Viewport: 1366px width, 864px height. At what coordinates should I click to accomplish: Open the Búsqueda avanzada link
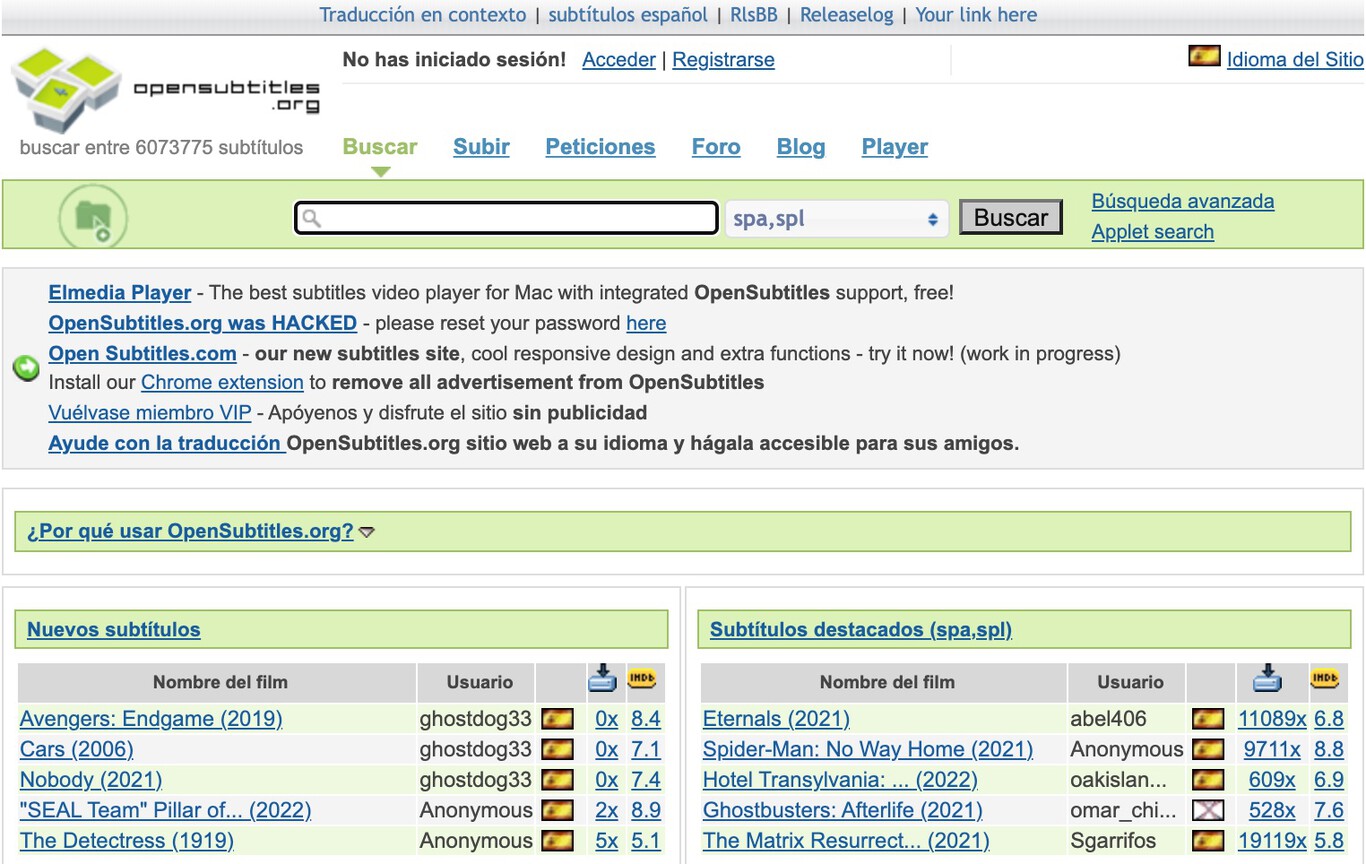tap(1182, 201)
